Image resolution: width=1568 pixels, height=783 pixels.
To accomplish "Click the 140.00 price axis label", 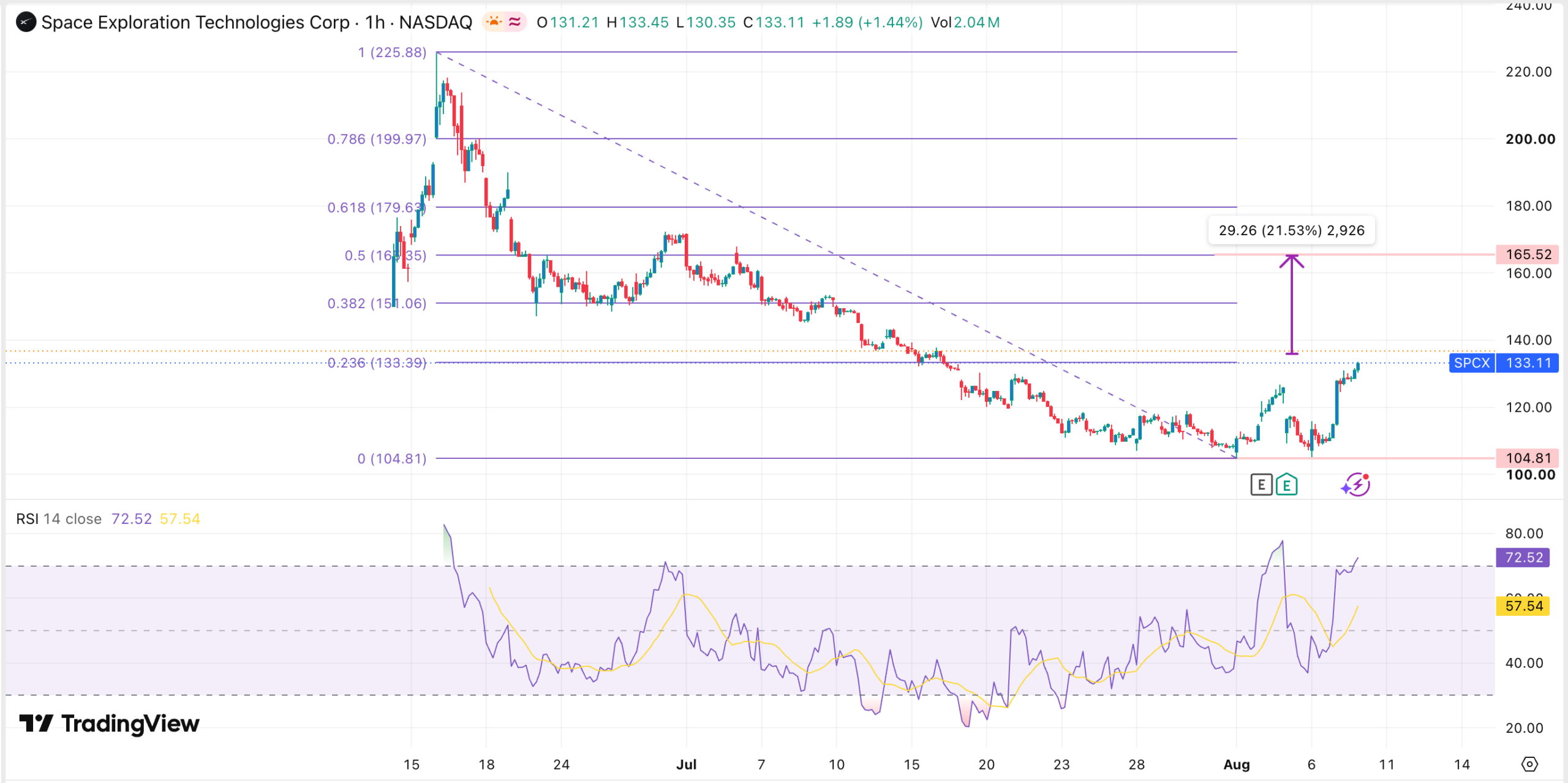I will pyautogui.click(x=1529, y=340).
